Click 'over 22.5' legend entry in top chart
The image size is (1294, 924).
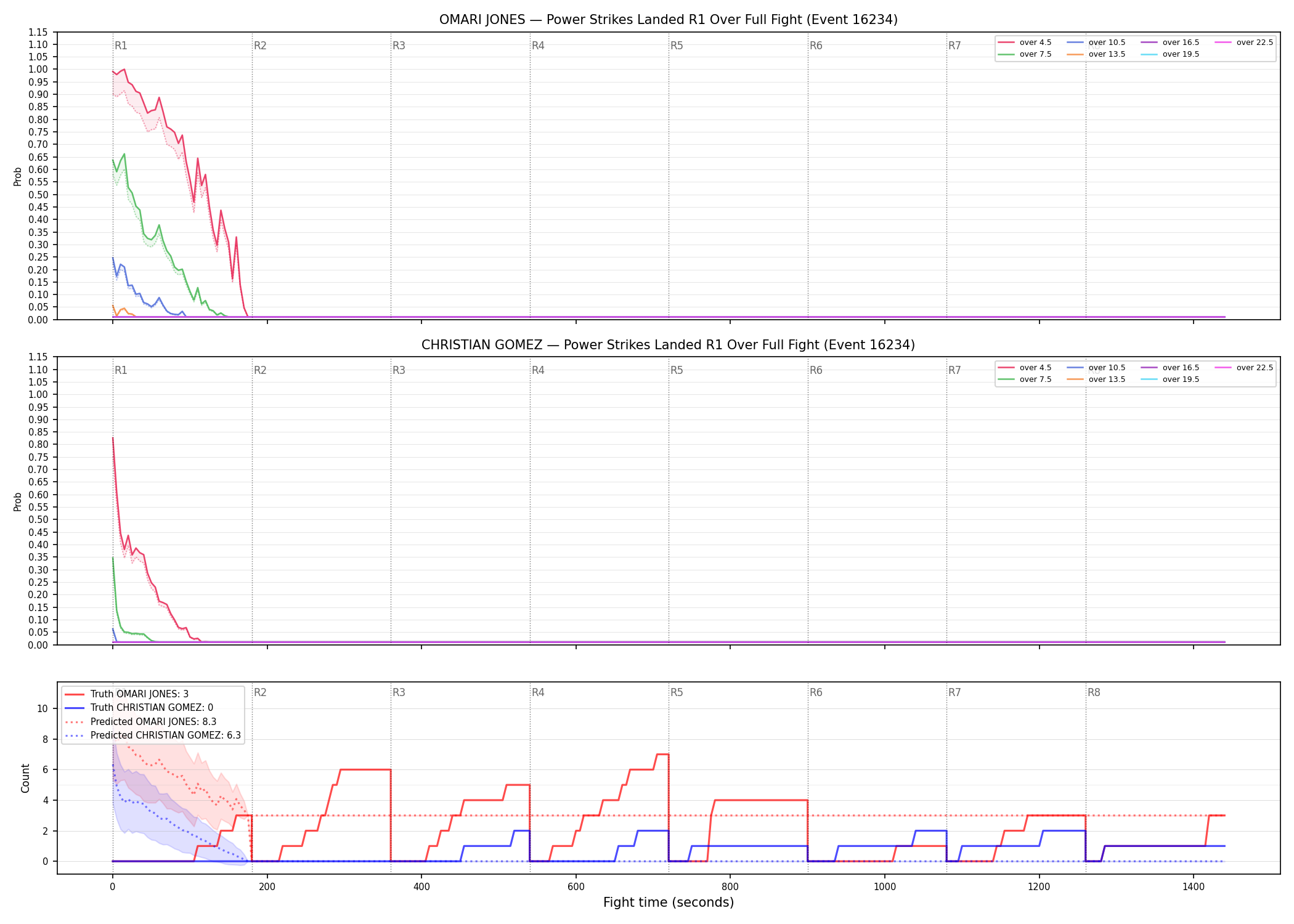coord(1244,43)
